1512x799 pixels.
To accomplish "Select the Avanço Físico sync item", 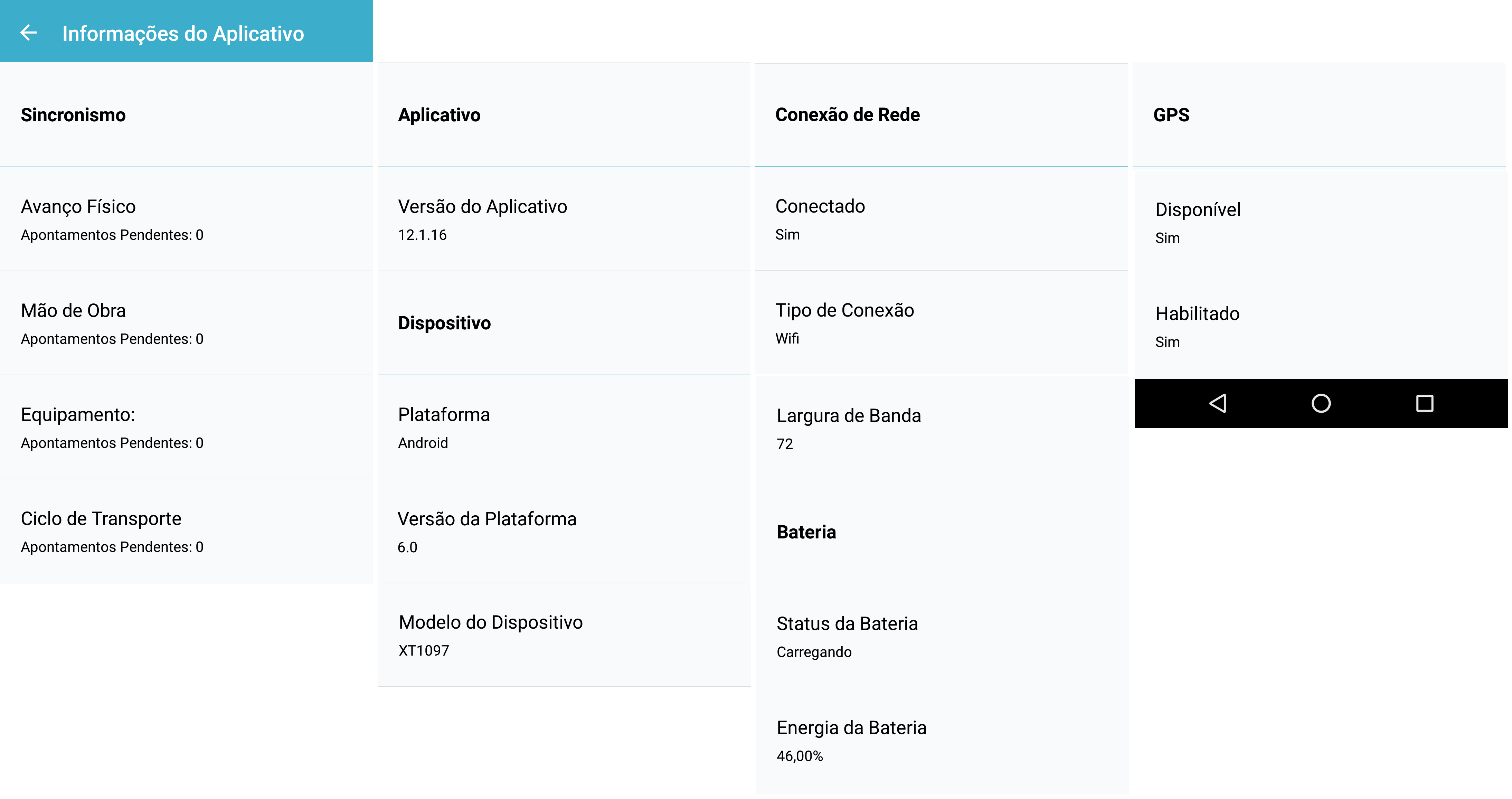I will click(186, 219).
